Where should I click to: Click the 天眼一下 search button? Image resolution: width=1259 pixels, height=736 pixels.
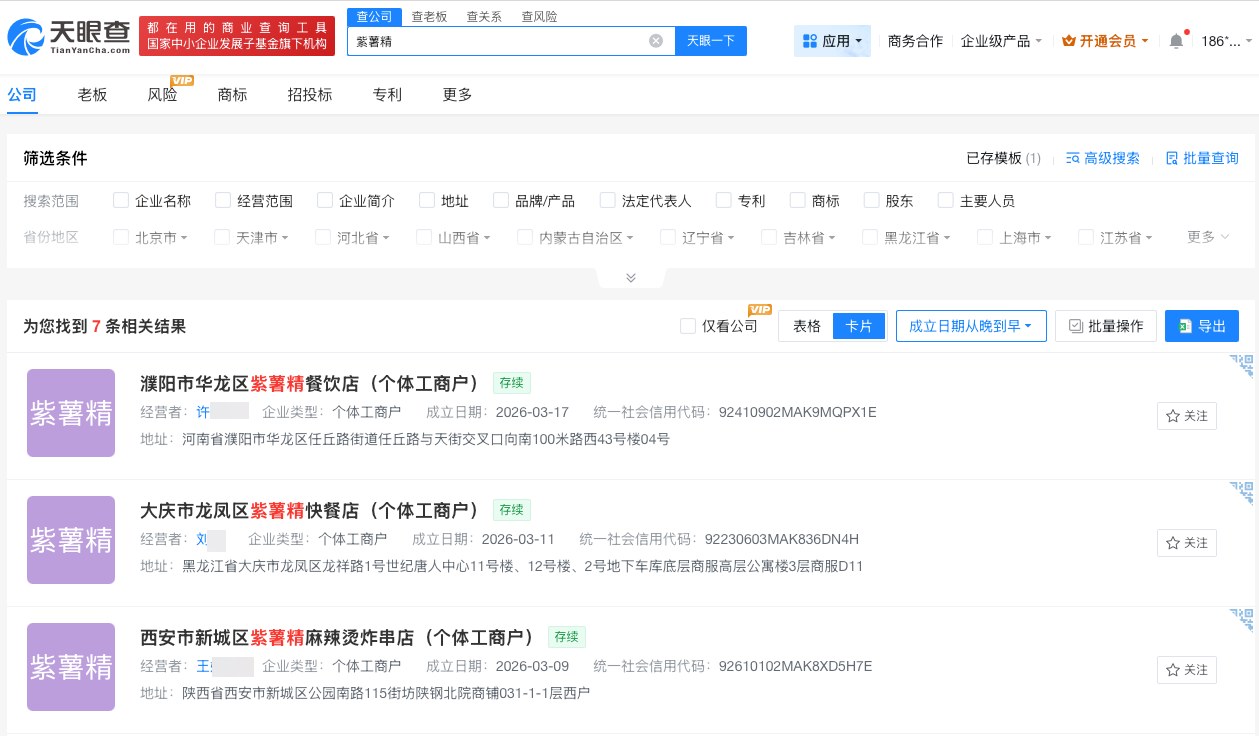(x=711, y=40)
